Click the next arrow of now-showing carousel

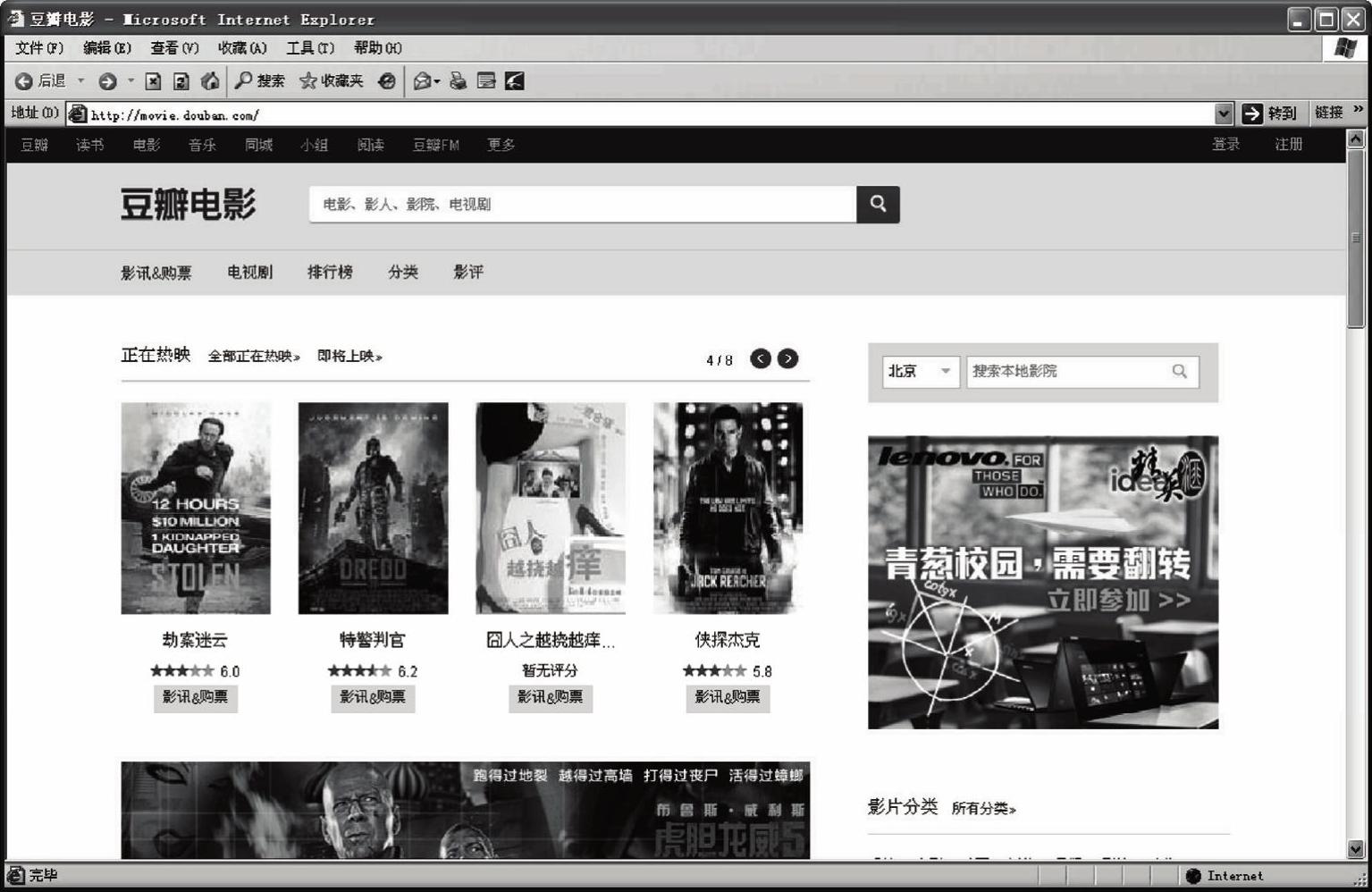pos(787,358)
